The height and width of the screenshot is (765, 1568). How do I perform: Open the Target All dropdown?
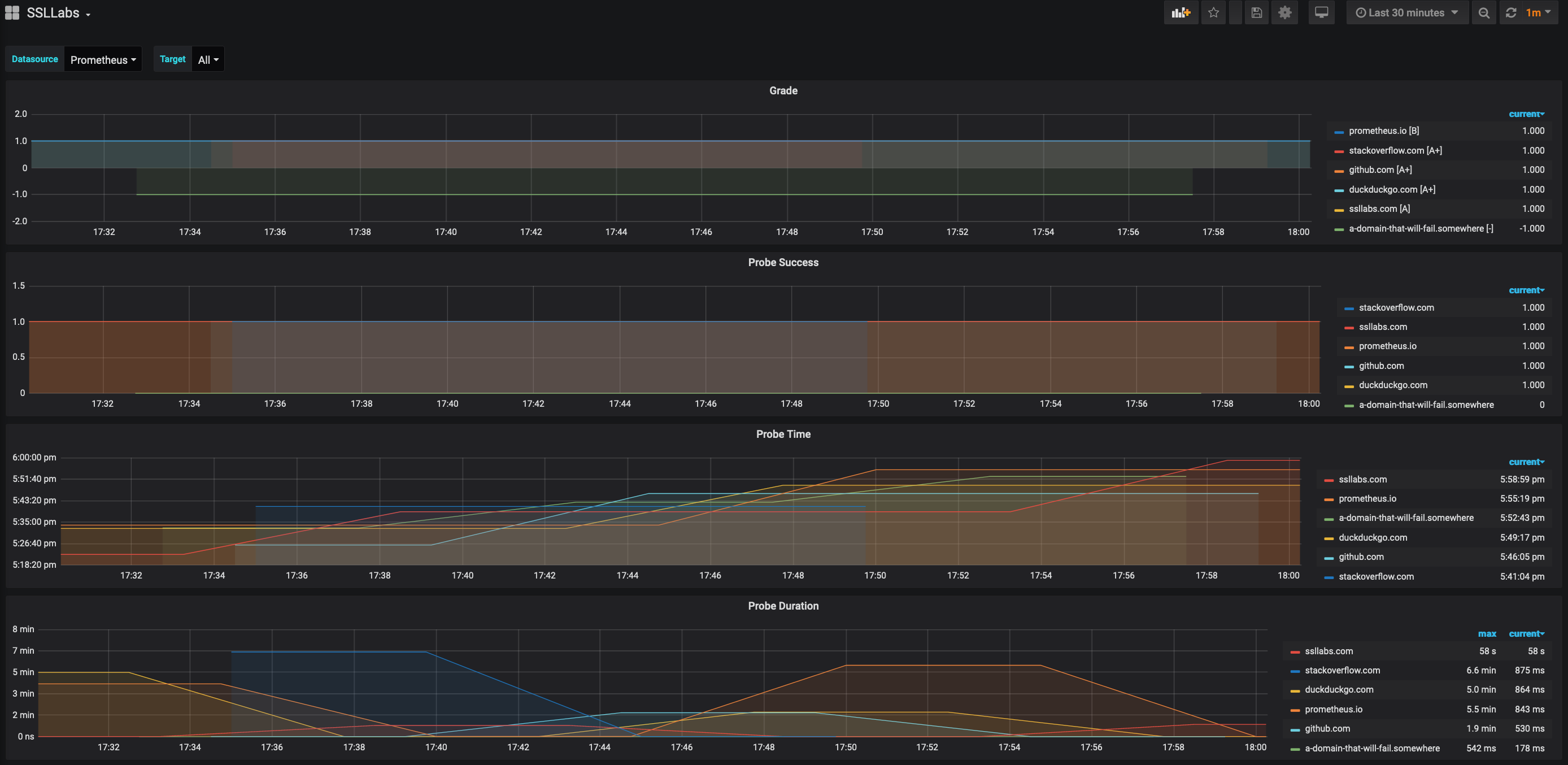[207, 60]
